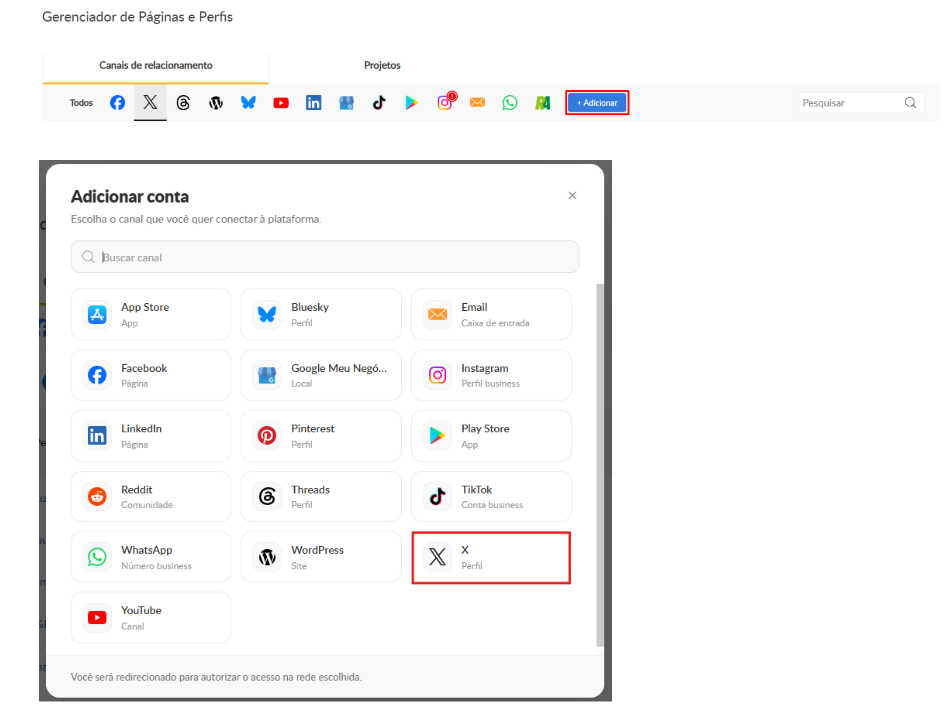This screenshot has height=726, width=950.
Task: Focus the Buscar canal search field
Action: pos(325,257)
